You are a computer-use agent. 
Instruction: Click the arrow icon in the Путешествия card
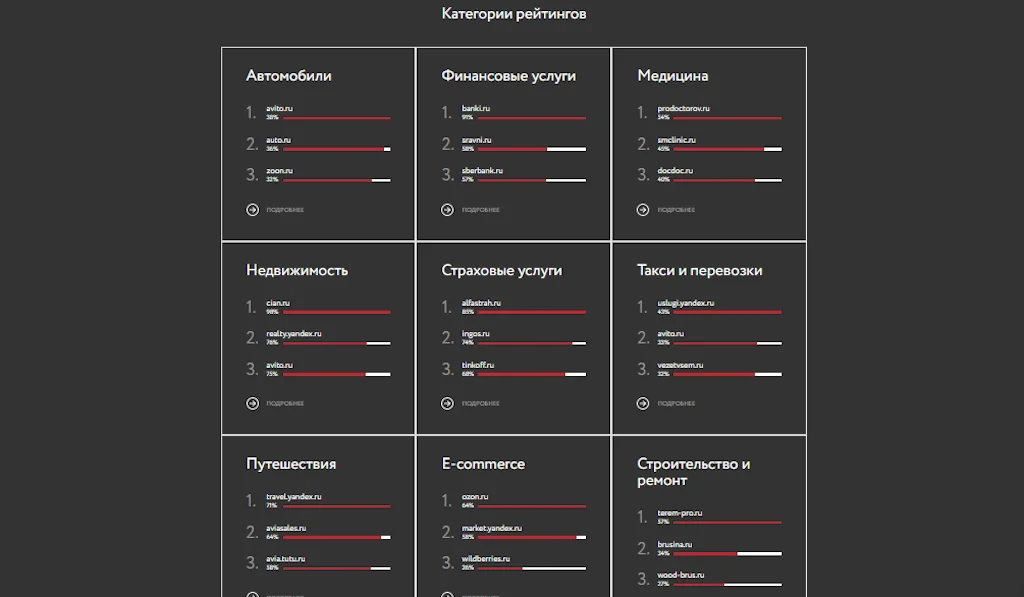pyautogui.click(x=251, y=594)
